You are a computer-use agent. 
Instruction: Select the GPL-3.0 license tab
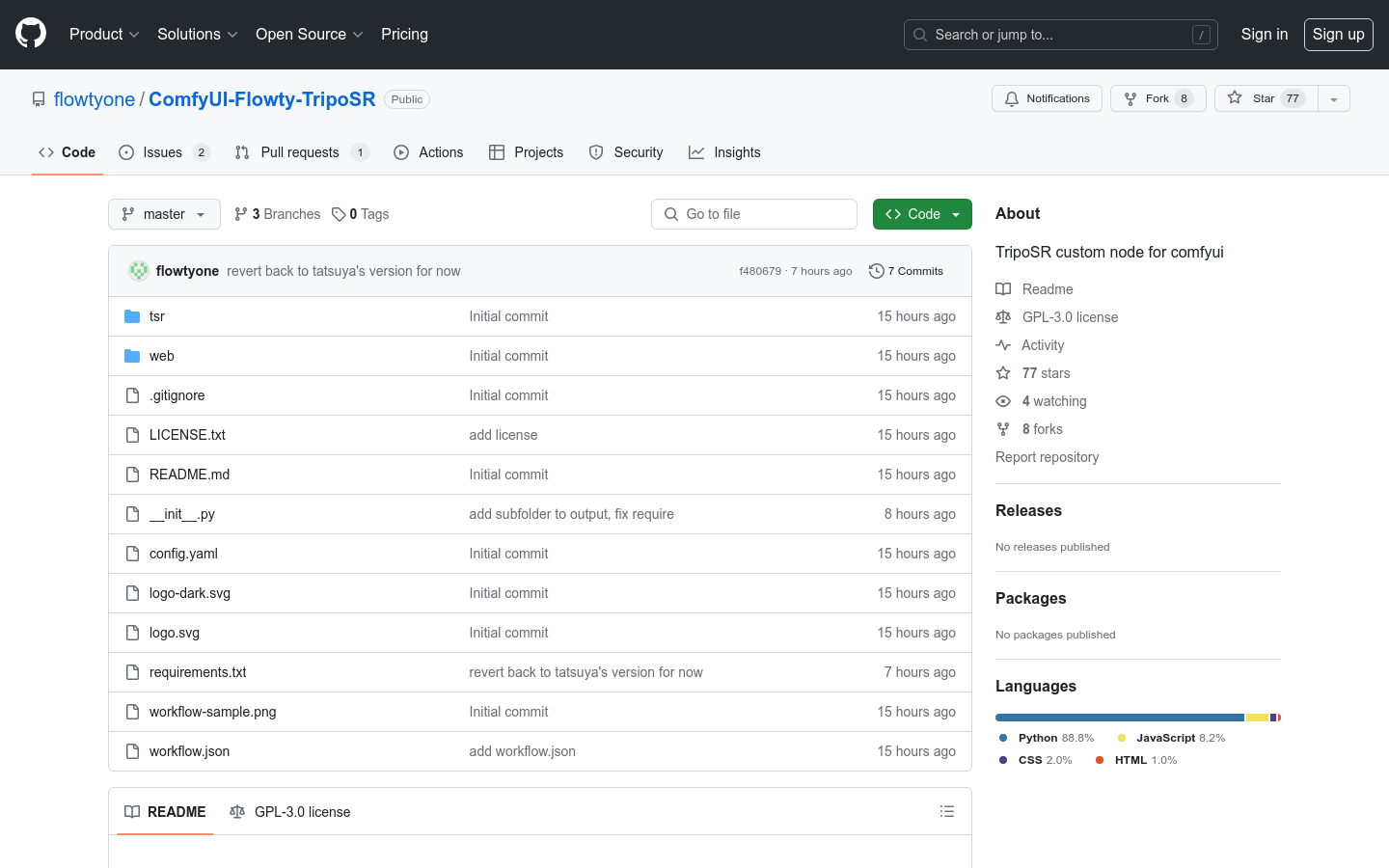[290, 812]
